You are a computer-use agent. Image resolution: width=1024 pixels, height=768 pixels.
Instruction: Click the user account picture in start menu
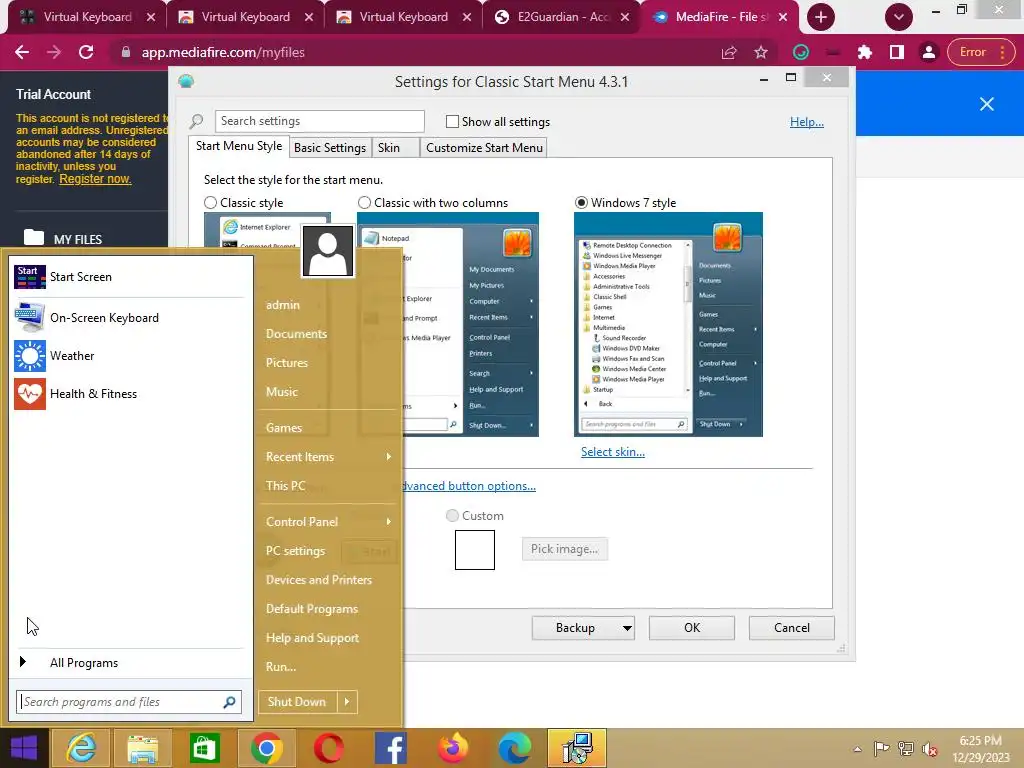(x=328, y=251)
